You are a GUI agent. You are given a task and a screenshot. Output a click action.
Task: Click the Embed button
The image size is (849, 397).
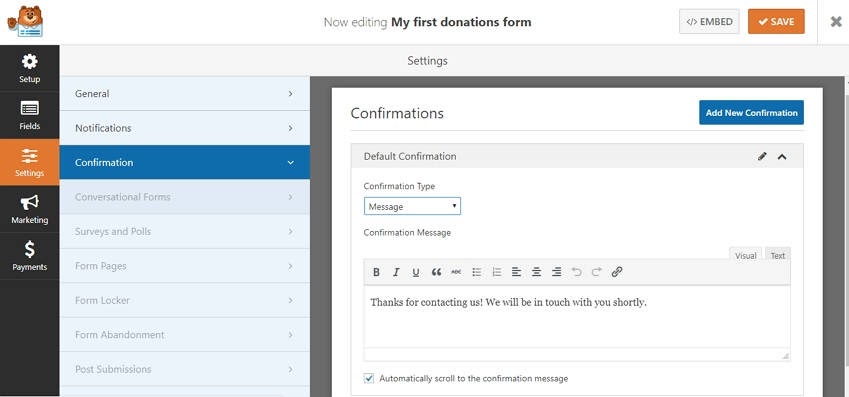pyautogui.click(x=709, y=22)
